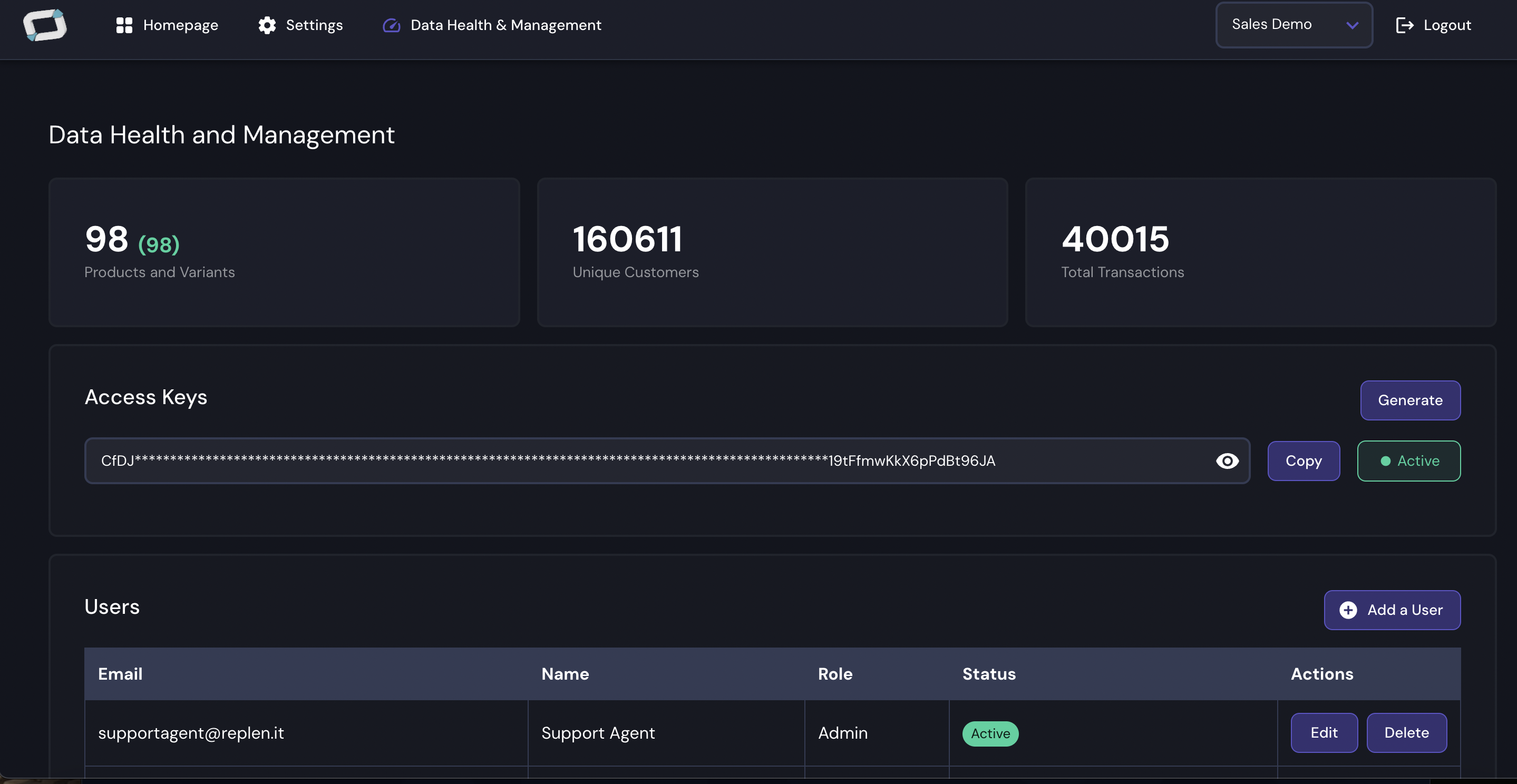Viewport: 1517px width, 784px height.
Task: Open the Settings menu item
Action: click(314, 25)
